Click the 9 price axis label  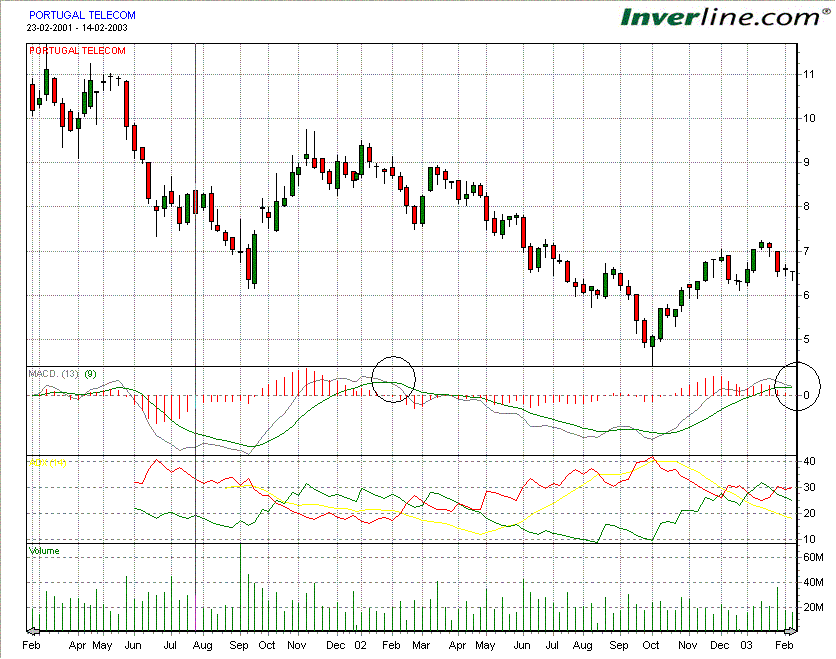click(x=806, y=163)
